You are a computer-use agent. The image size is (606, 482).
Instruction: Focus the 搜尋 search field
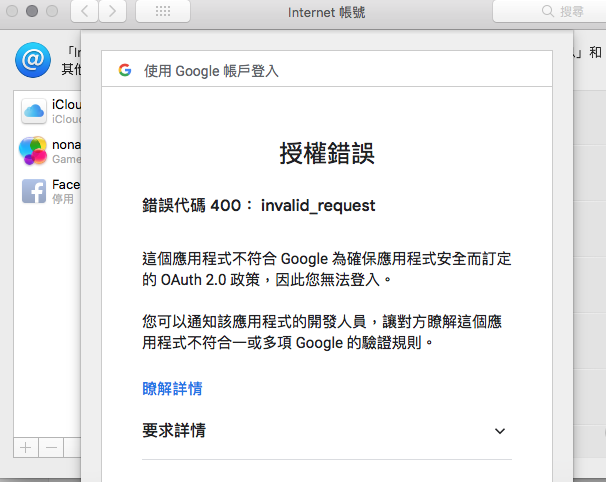pyautogui.click(x=551, y=12)
